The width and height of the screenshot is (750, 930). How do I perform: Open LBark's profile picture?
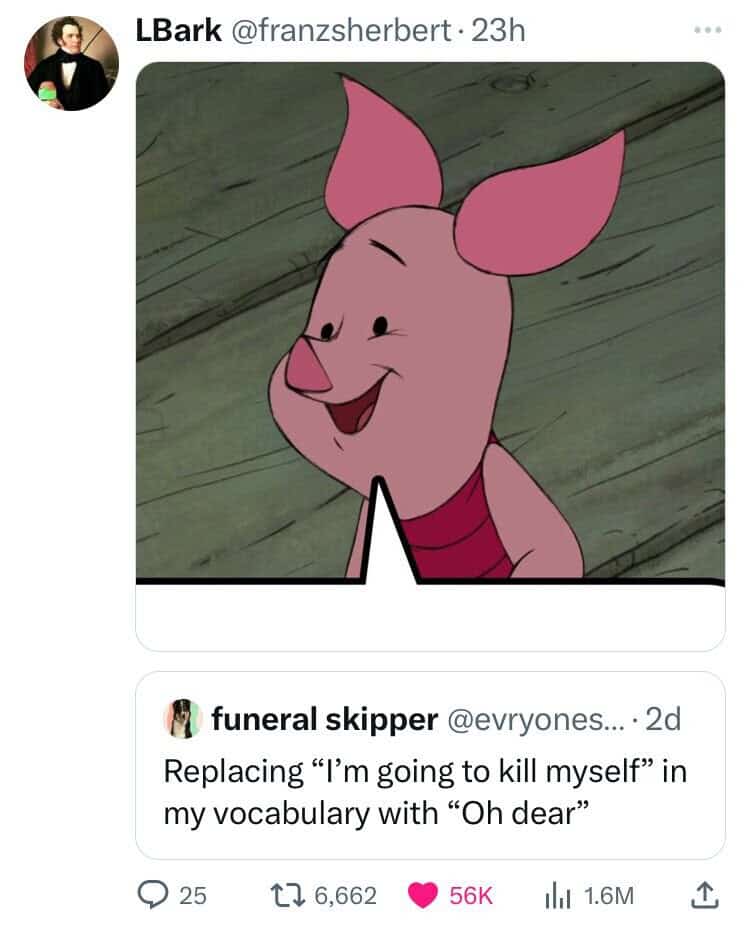(x=71, y=63)
